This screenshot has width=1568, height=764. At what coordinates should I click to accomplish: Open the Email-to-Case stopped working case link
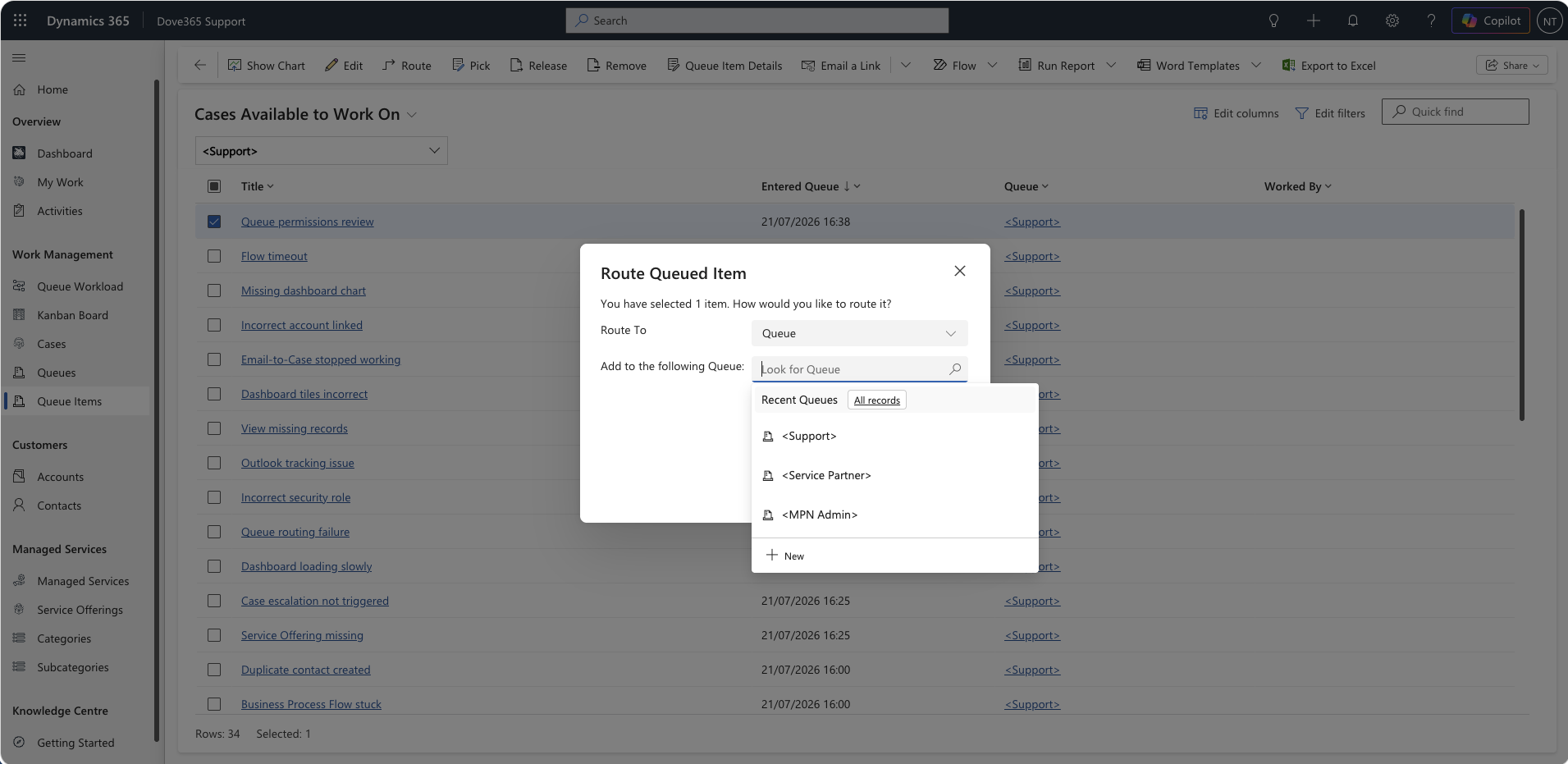[x=321, y=359]
